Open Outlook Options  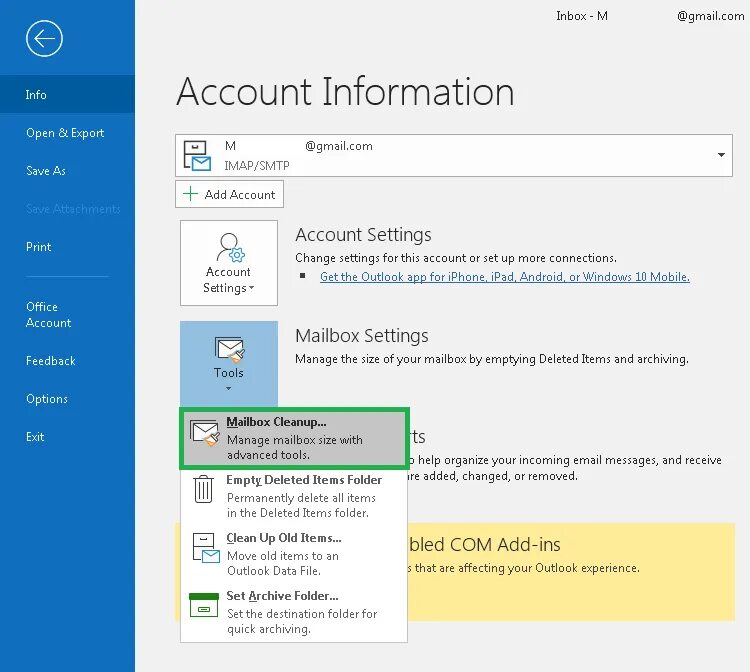tap(47, 399)
